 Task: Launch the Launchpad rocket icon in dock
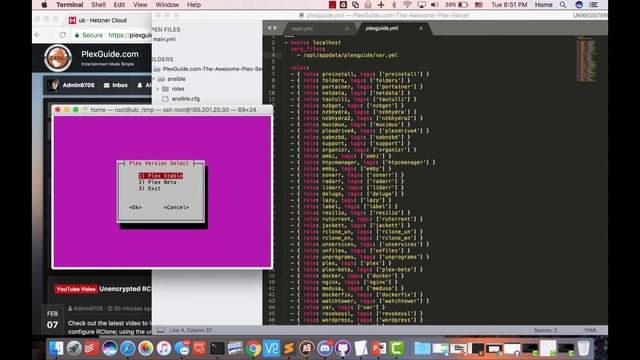(x=74, y=348)
